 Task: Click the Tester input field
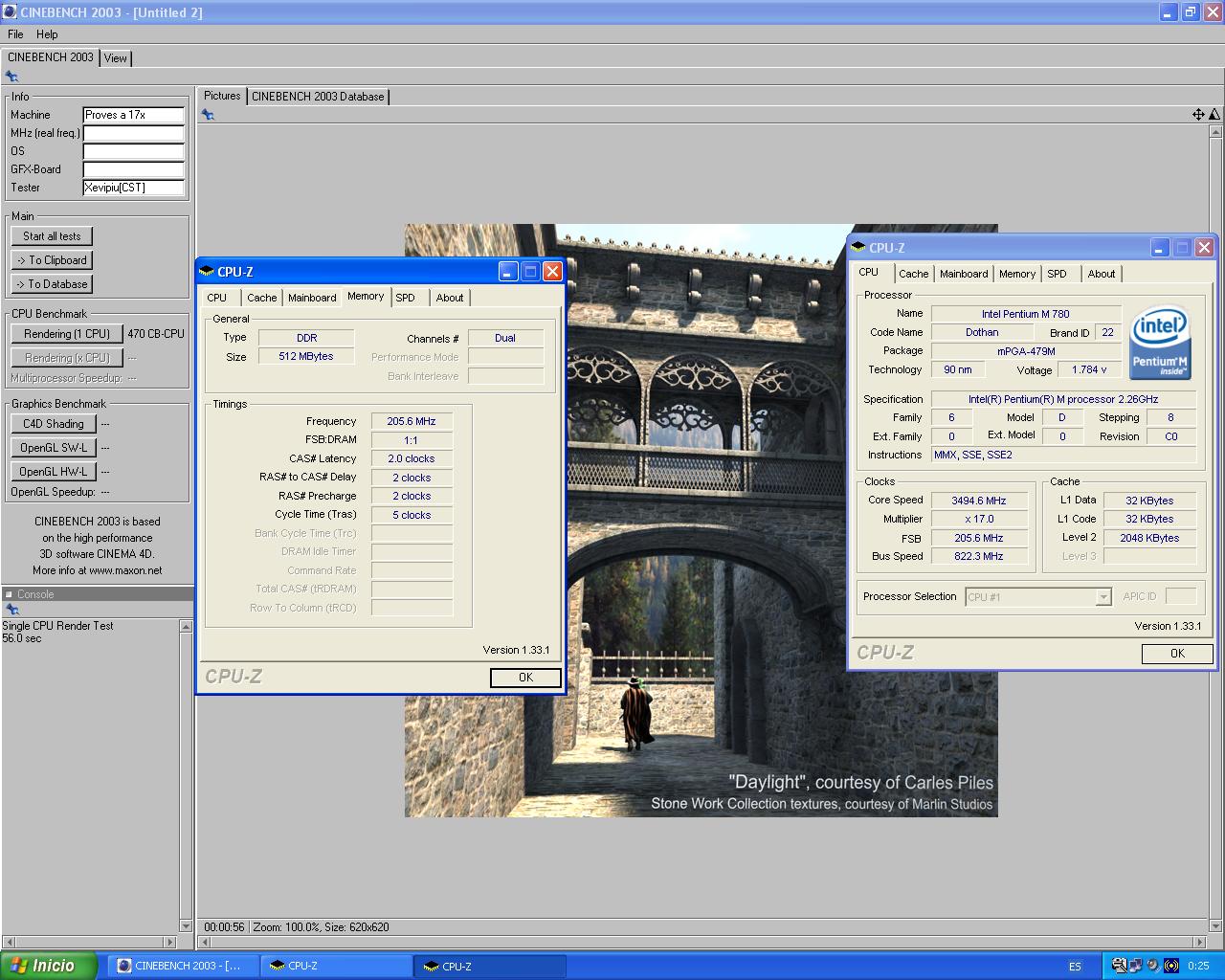pyautogui.click(x=133, y=188)
